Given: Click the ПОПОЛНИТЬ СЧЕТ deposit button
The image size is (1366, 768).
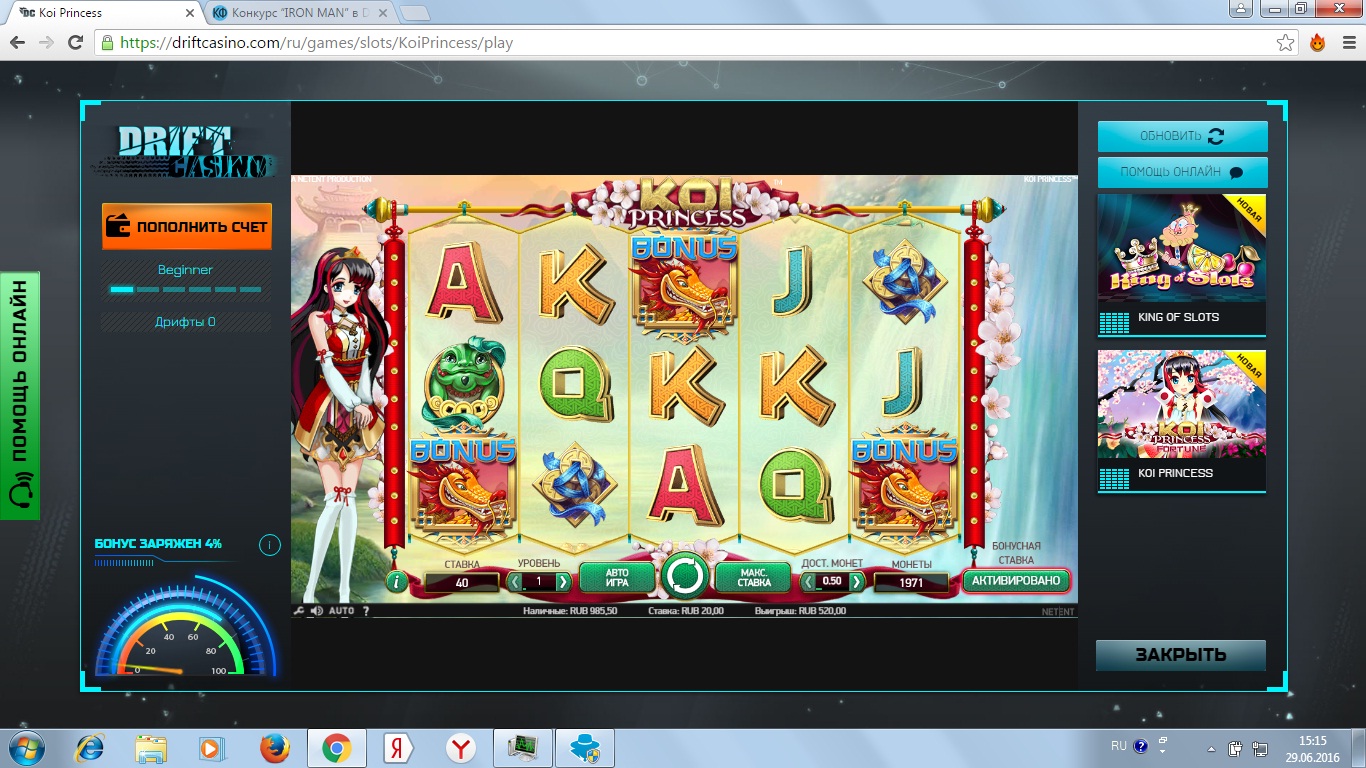Looking at the screenshot, I should point(187,226).
